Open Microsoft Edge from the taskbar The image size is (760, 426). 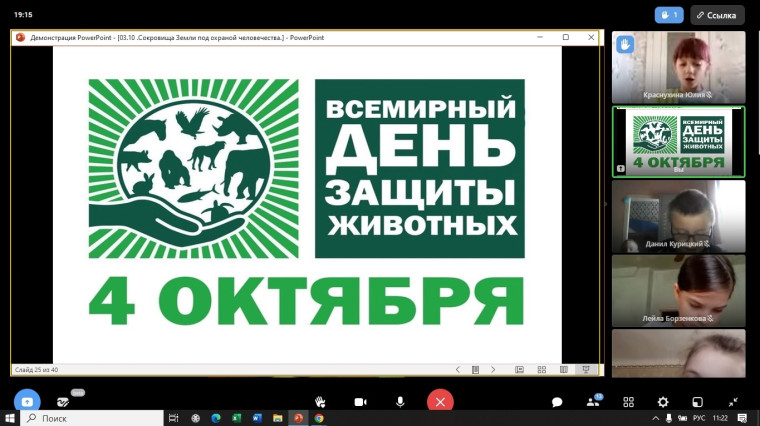[x=216, y=418]
